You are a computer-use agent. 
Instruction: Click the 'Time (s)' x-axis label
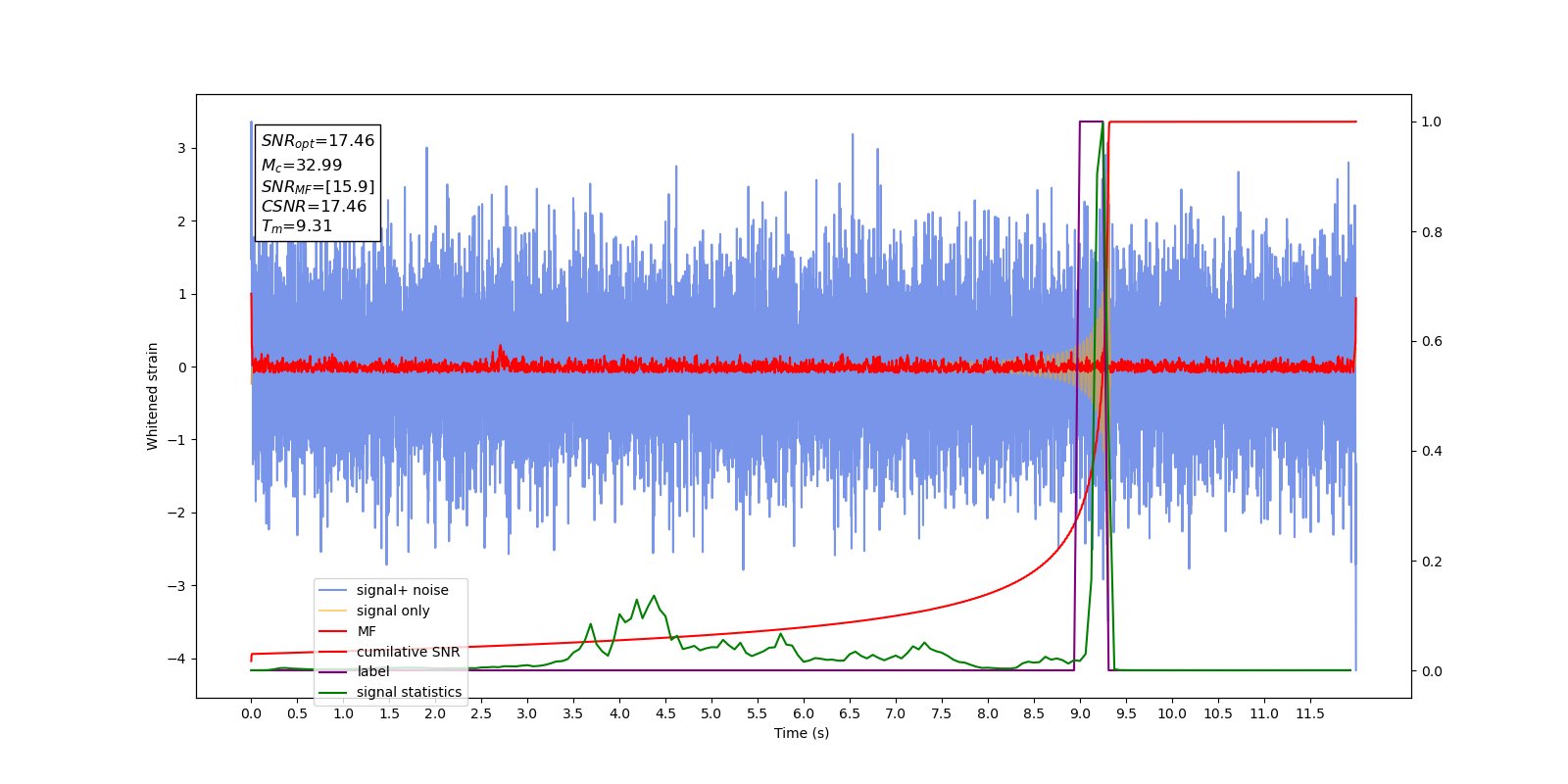pos(802,733)
